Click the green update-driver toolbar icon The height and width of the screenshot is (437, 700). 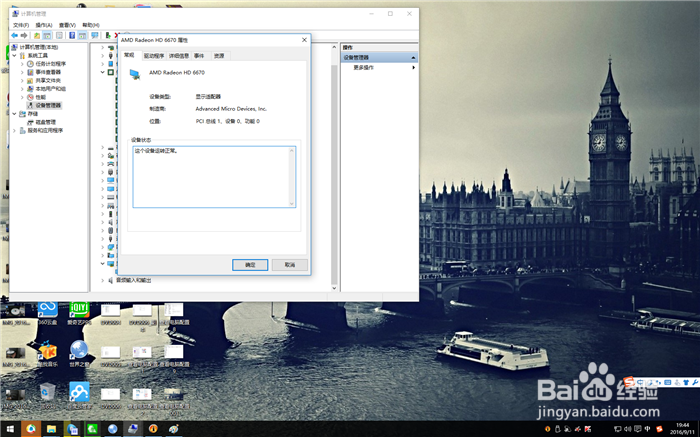pos(108,35)
